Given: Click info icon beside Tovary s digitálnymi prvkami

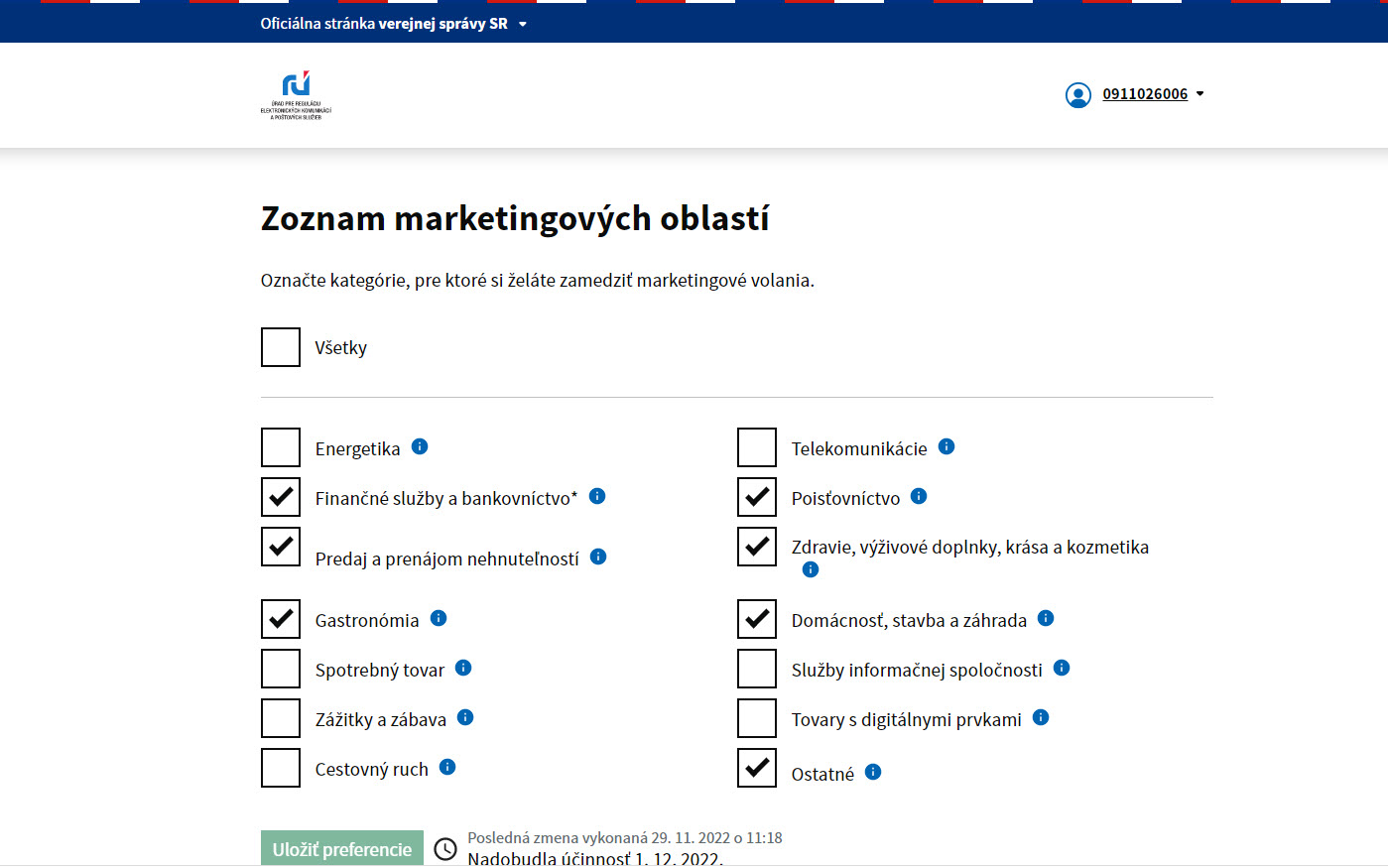Looking at the screenshot, I should pos(1041,717).
